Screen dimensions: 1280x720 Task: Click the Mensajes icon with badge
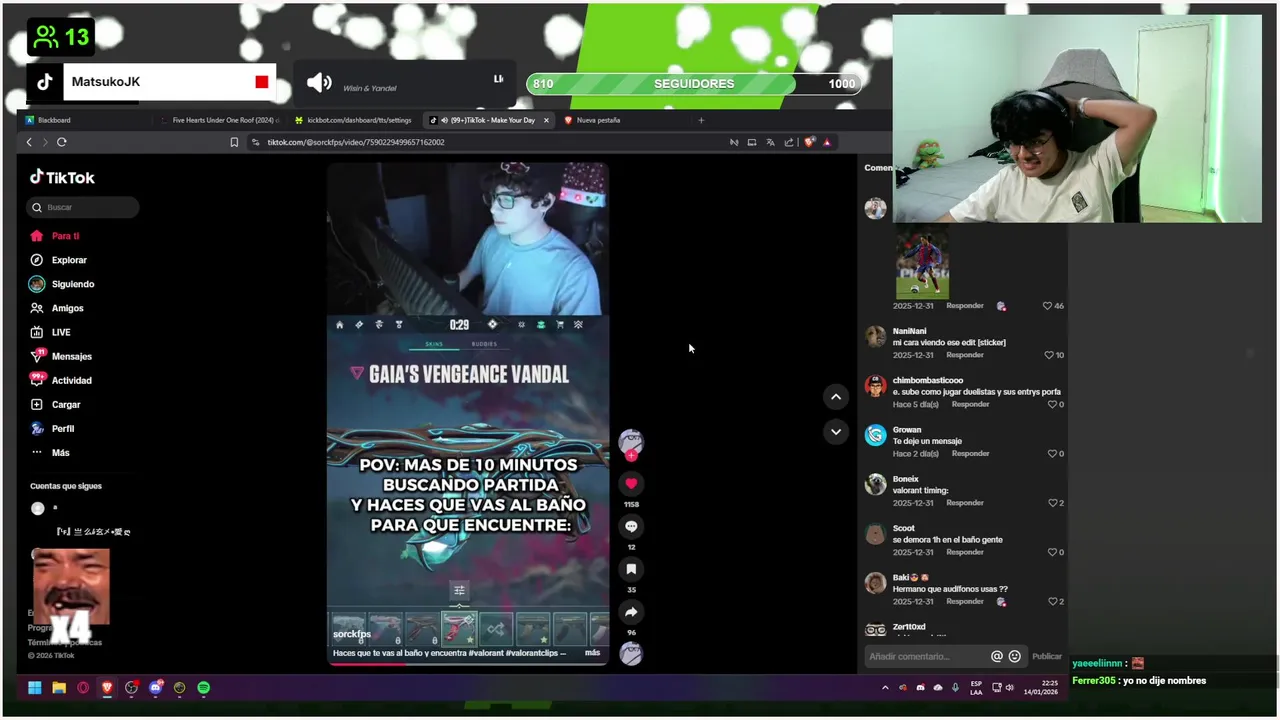(37, 356)
